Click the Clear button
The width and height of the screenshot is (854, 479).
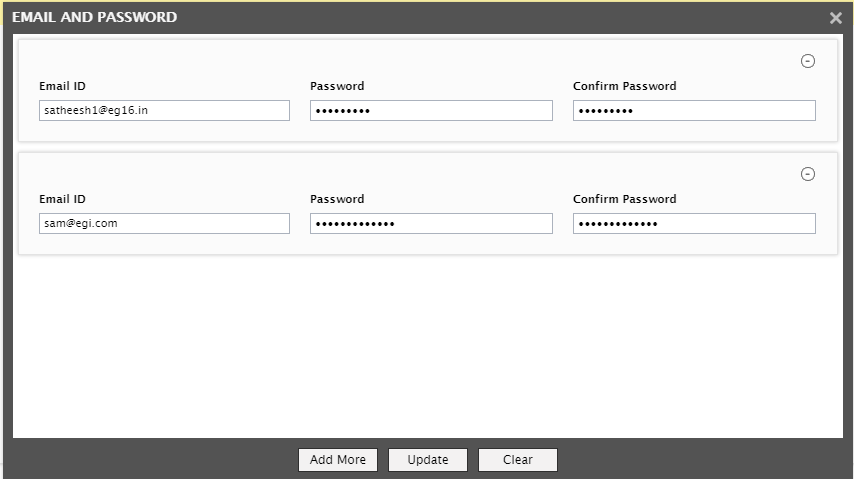coord(517,460)
